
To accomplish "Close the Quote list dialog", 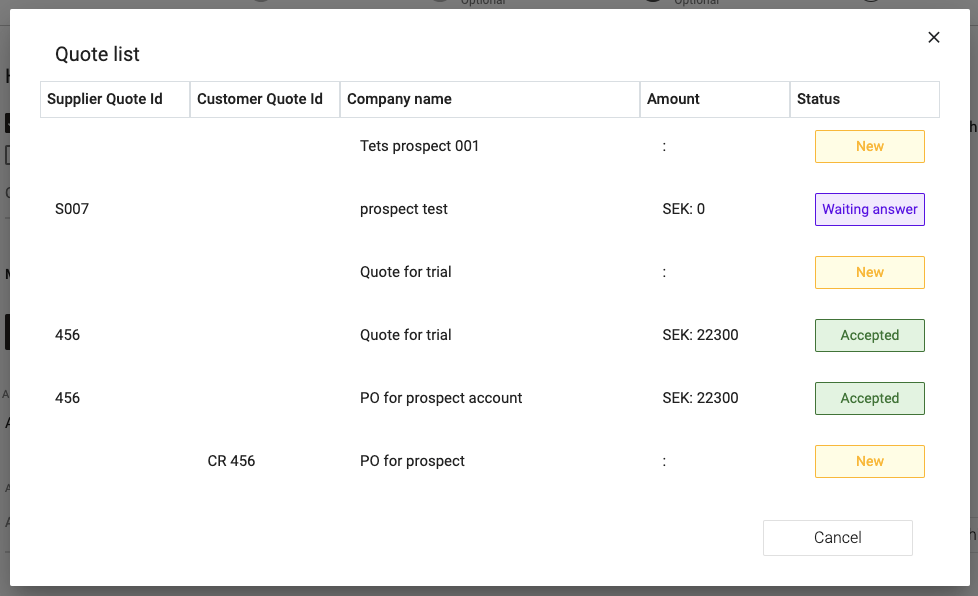I will 934,38.
